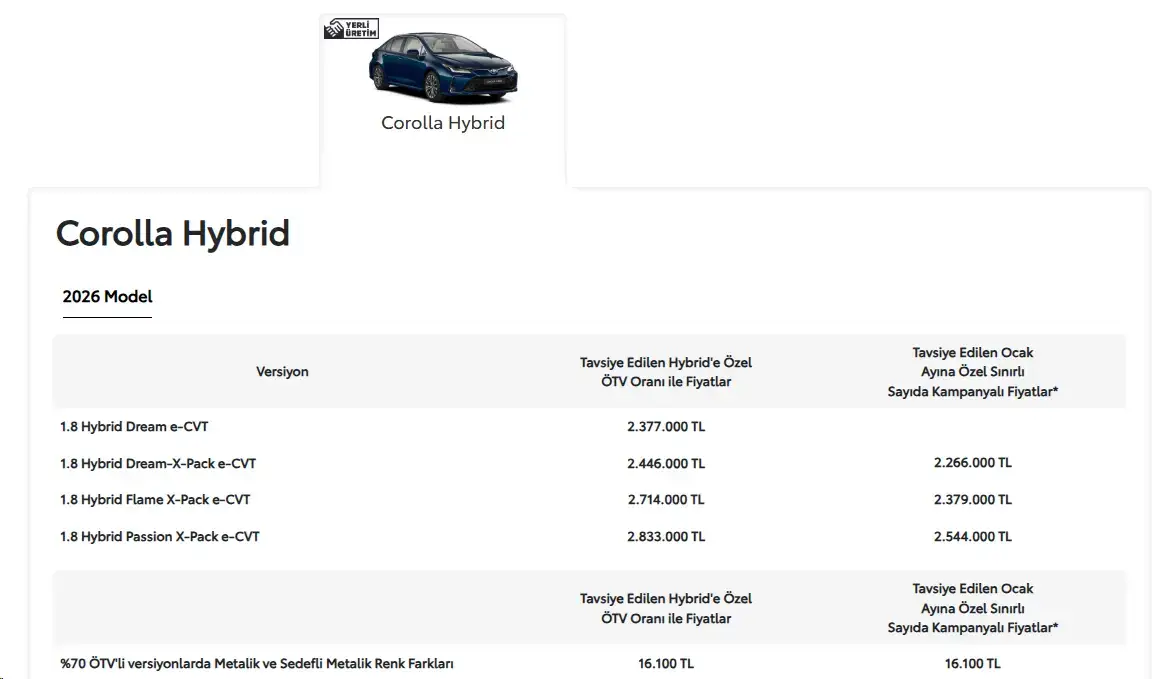Click the second table's Ocak Ayına Özel header
The image size is (1168, 679).
(973, 608)
